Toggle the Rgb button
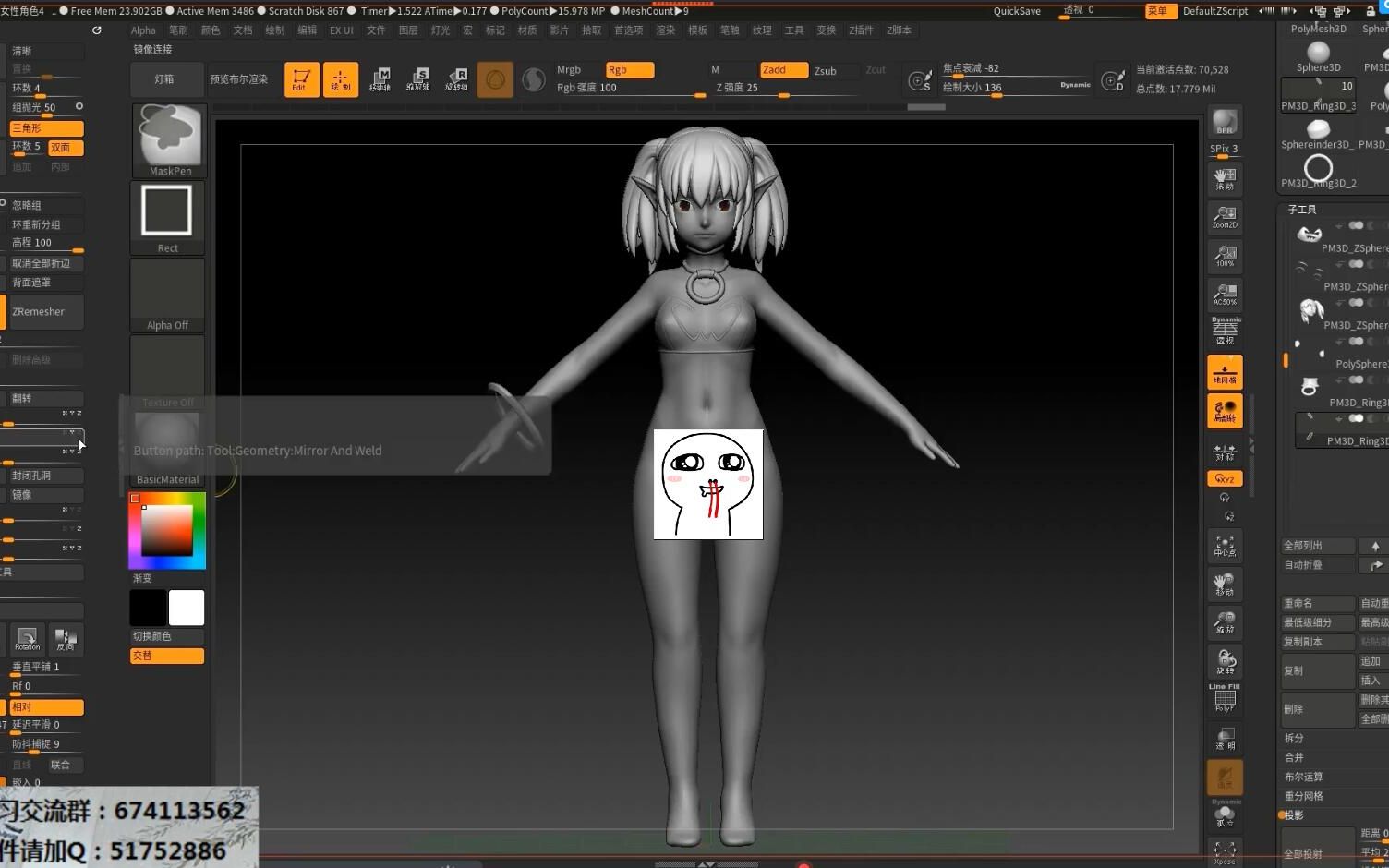 coord(630,70)
